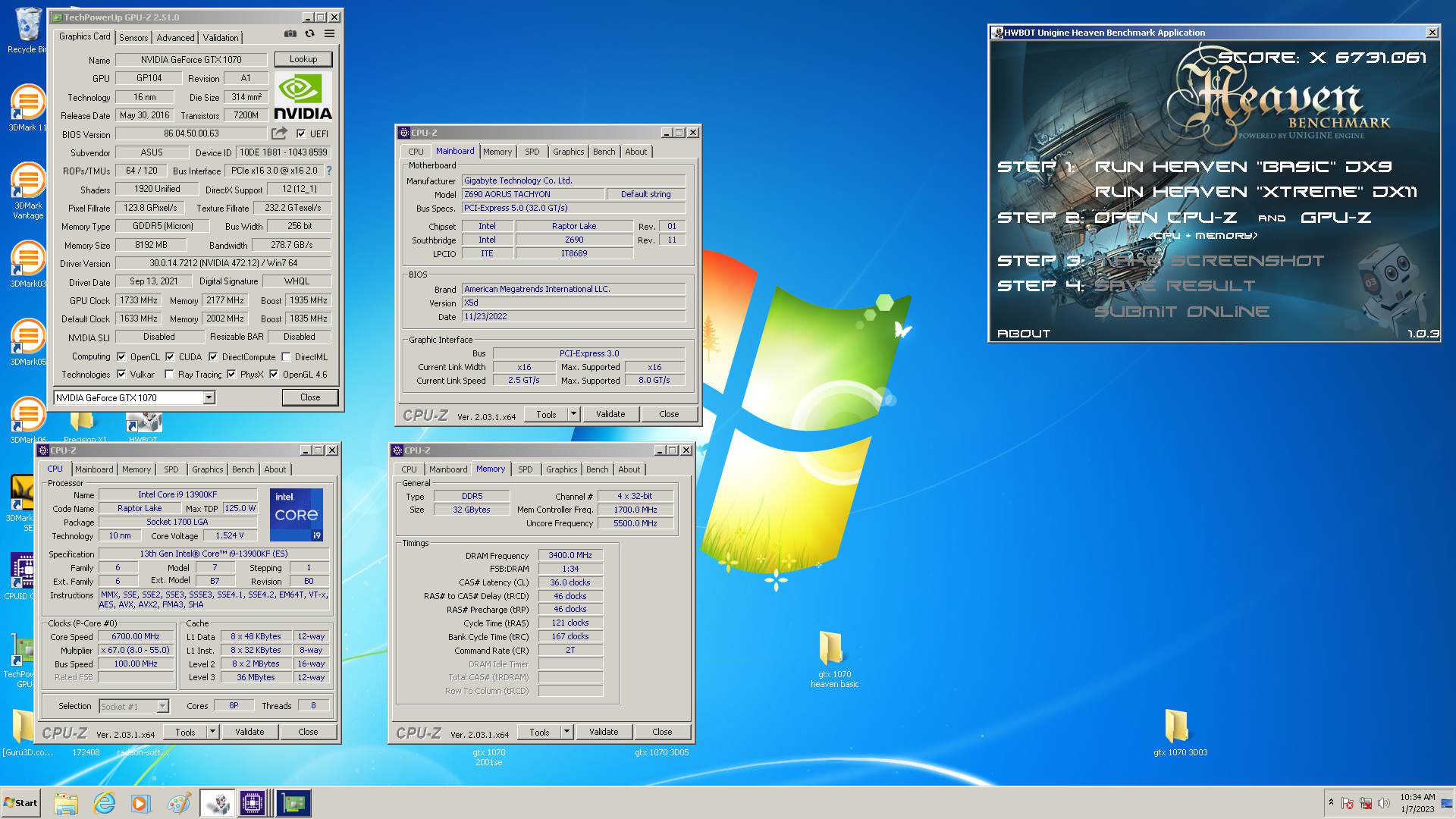Show hidden system tray icons
The width and height of the screenshot is (1456, 819).
click(x=1330, y=802)
